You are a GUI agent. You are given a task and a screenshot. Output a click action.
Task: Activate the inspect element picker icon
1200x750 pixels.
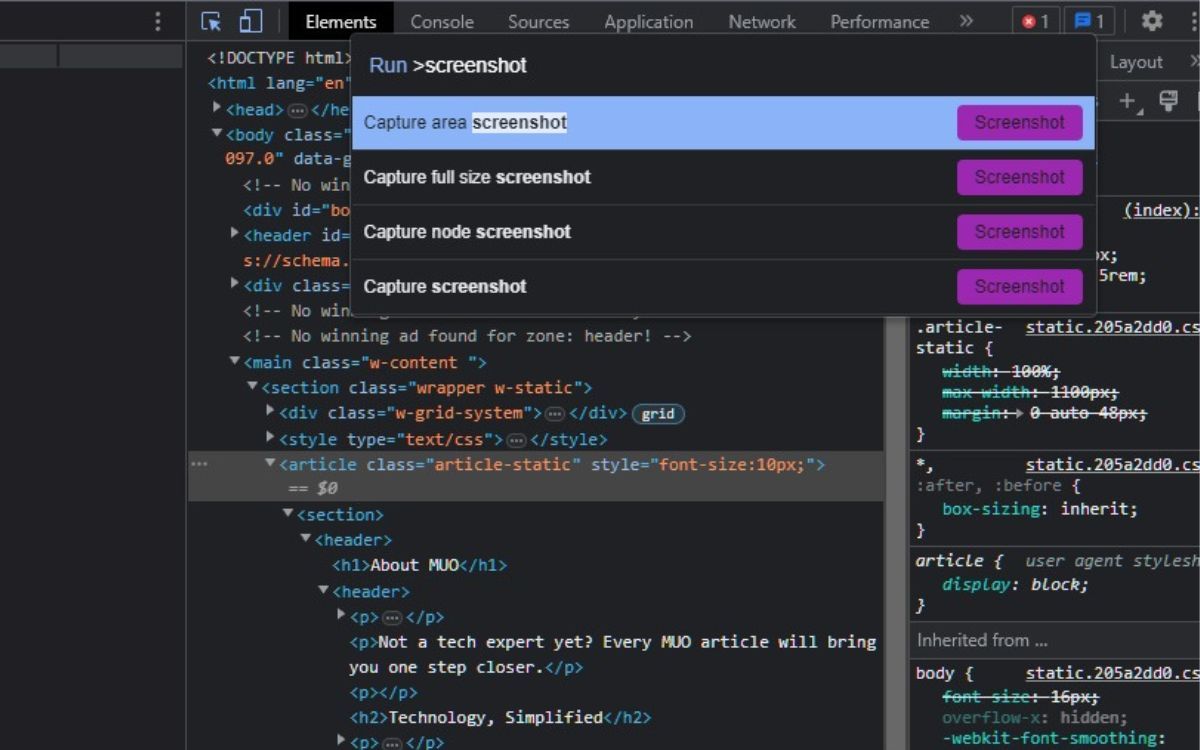pyautogui.click(x=211, y=21)
